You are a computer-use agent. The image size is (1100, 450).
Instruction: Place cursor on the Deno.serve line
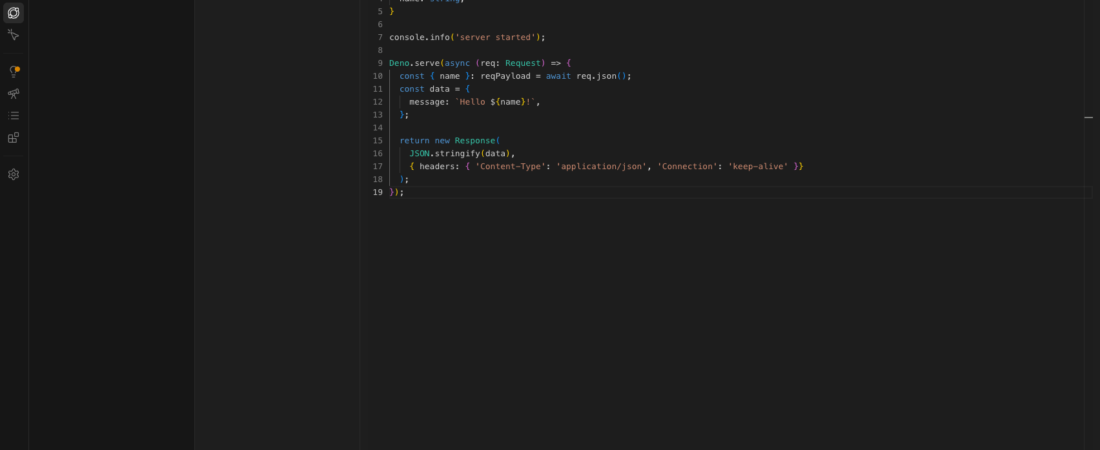pyautogui.click(x=481, y=63)
